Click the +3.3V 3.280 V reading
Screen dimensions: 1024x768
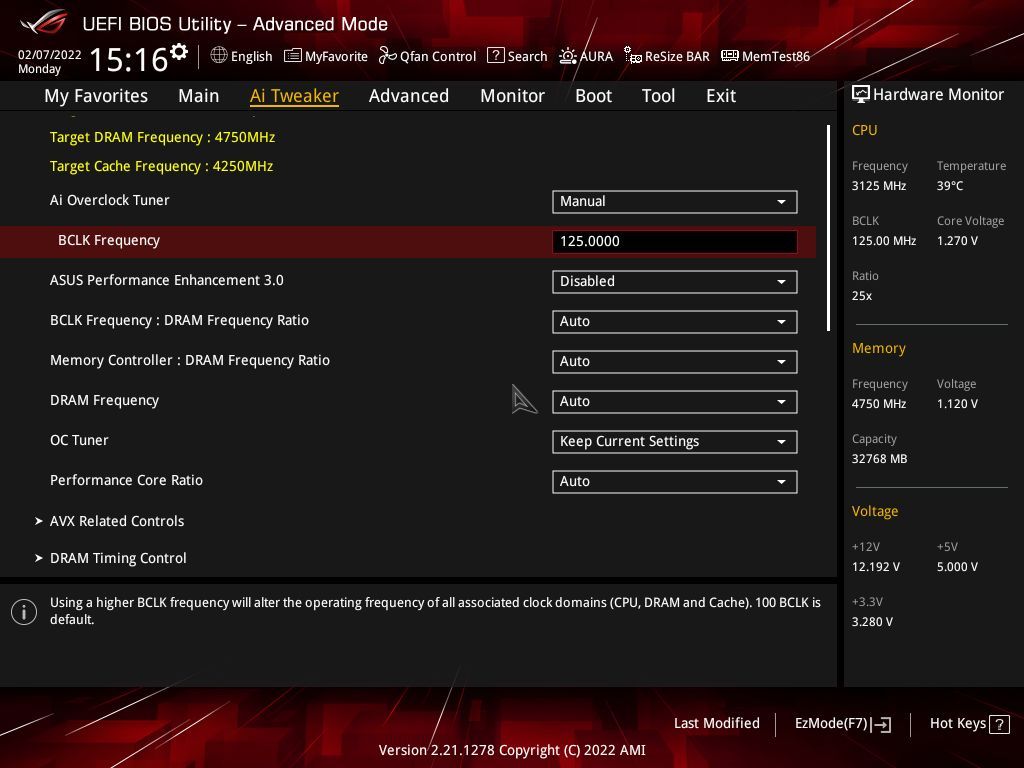tap(872, 622)
